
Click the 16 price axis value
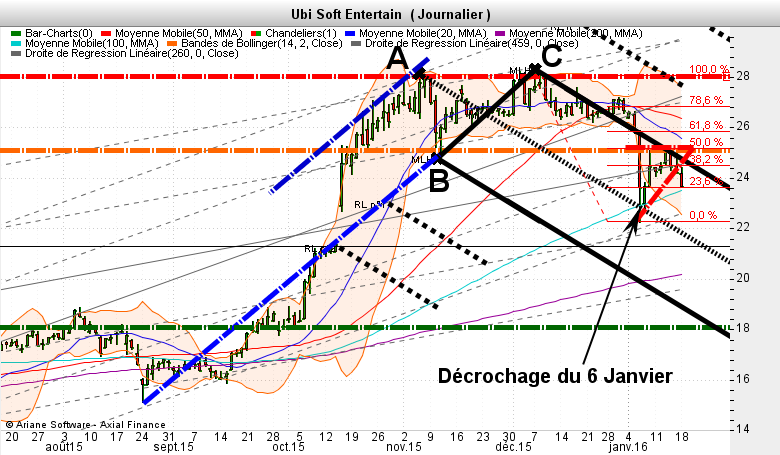click(743, 379)
